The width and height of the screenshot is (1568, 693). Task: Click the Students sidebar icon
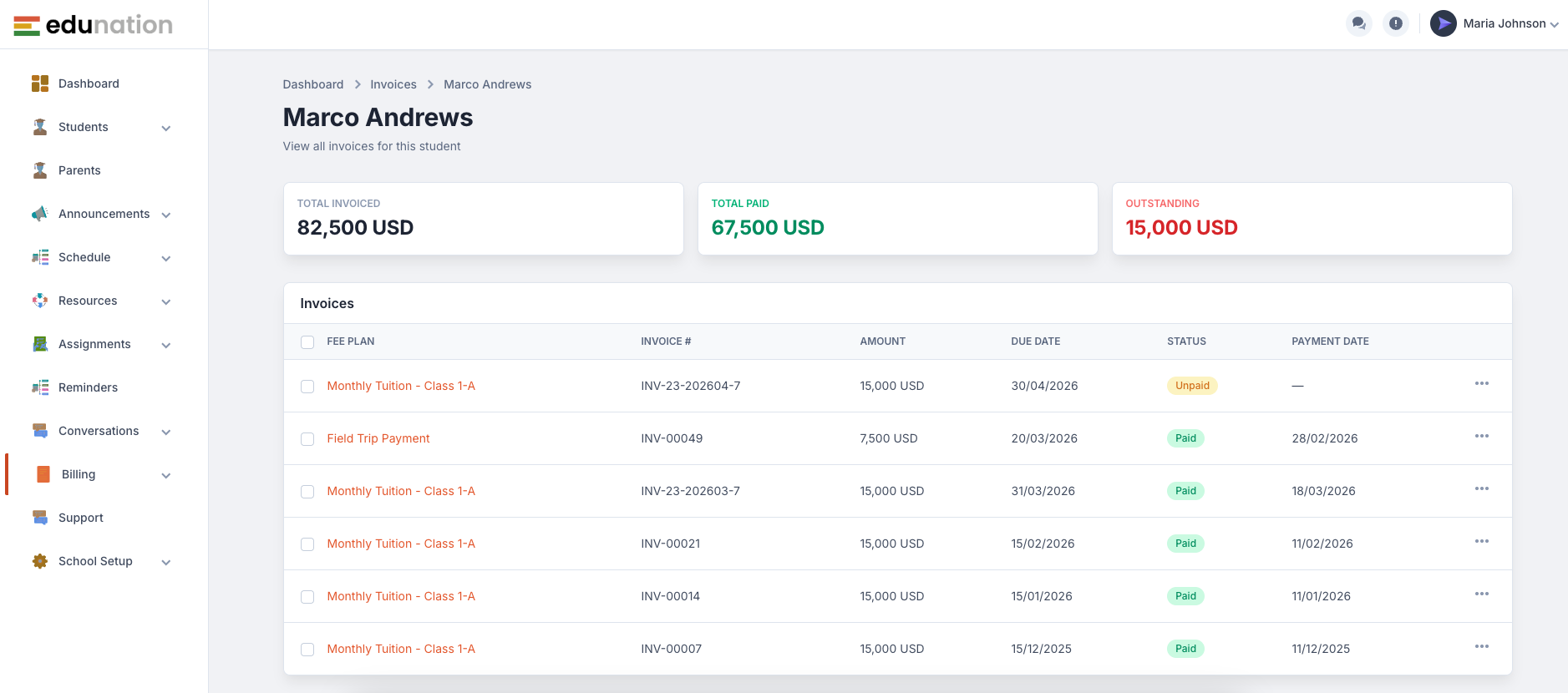(x=40, y=127)
